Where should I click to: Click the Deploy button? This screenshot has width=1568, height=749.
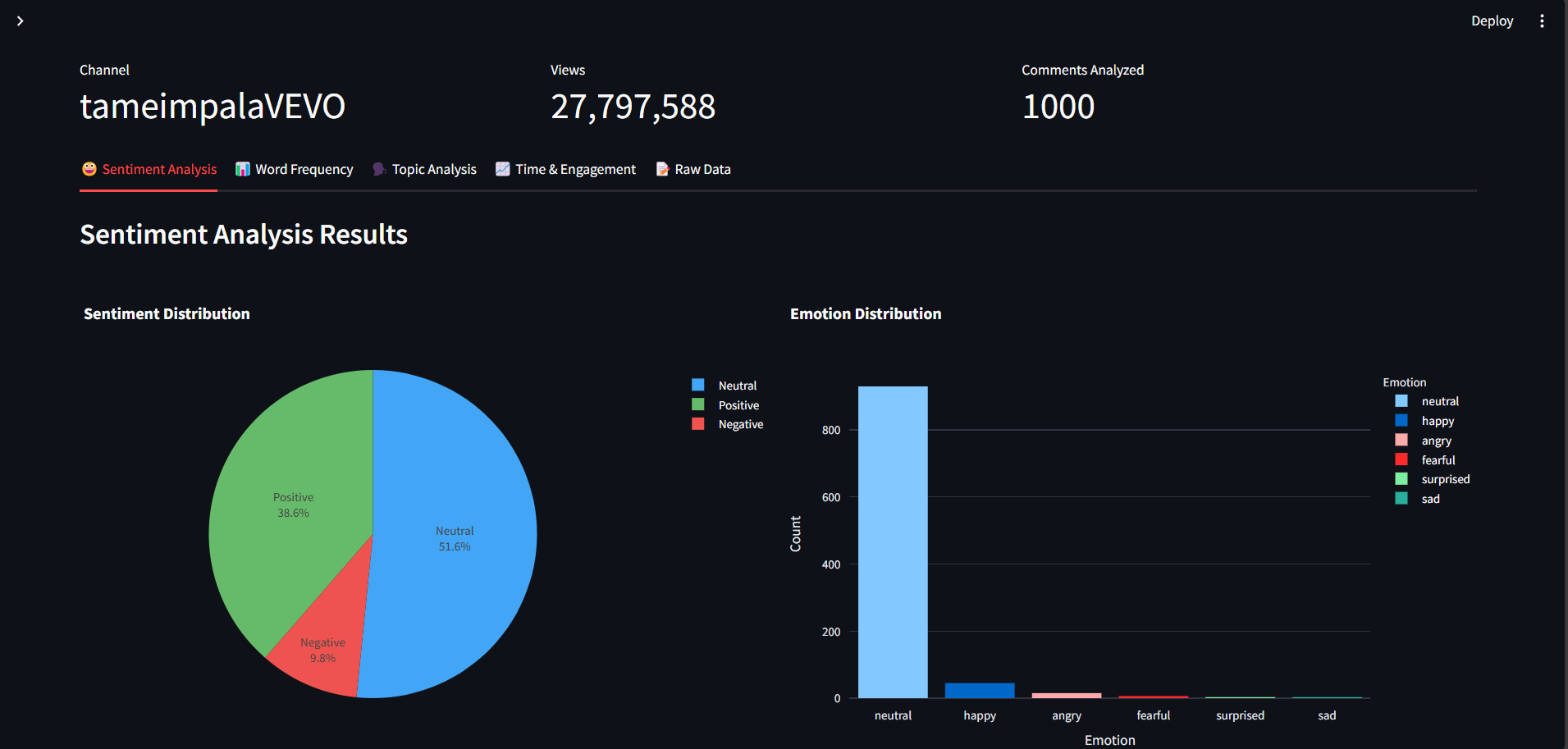(1491, 21)
